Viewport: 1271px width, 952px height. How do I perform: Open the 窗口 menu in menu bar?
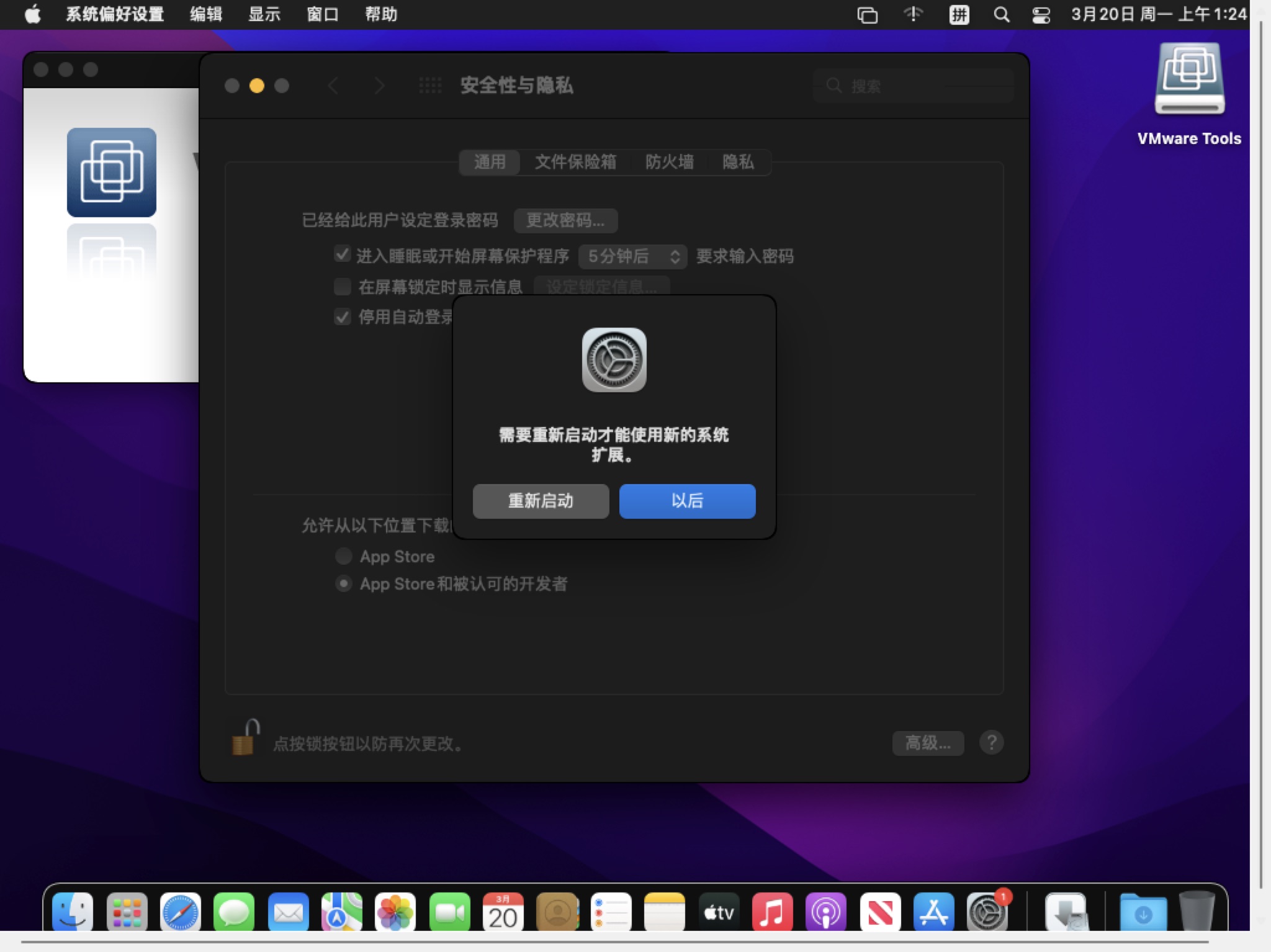(322, 14)
